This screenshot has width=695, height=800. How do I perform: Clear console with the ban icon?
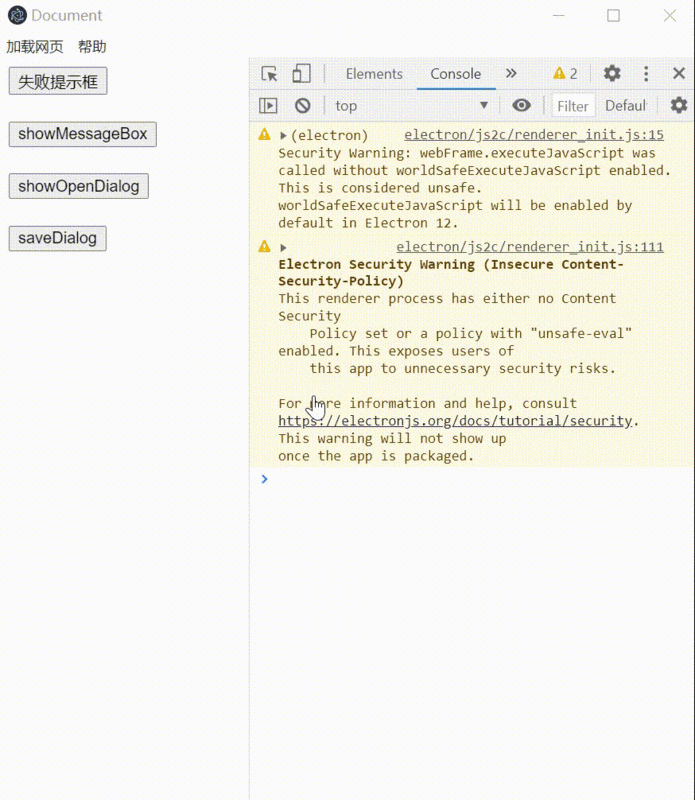tap(303, 106)
